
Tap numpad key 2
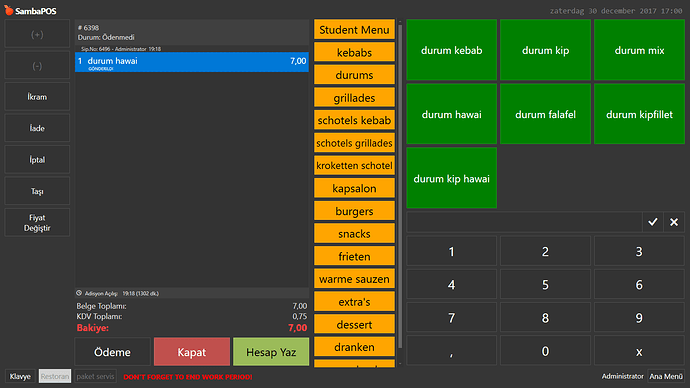click(545, 251)
